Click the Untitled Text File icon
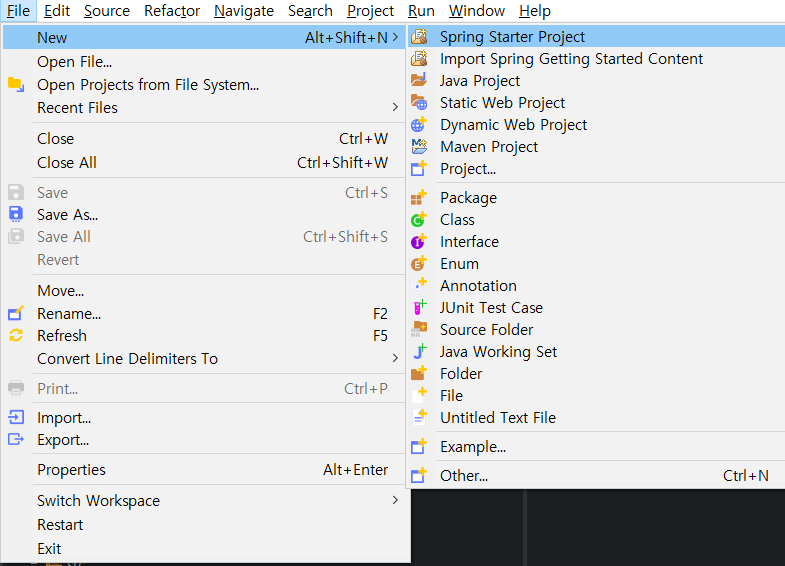Viewport: 785px width, 566px height. 419,417
